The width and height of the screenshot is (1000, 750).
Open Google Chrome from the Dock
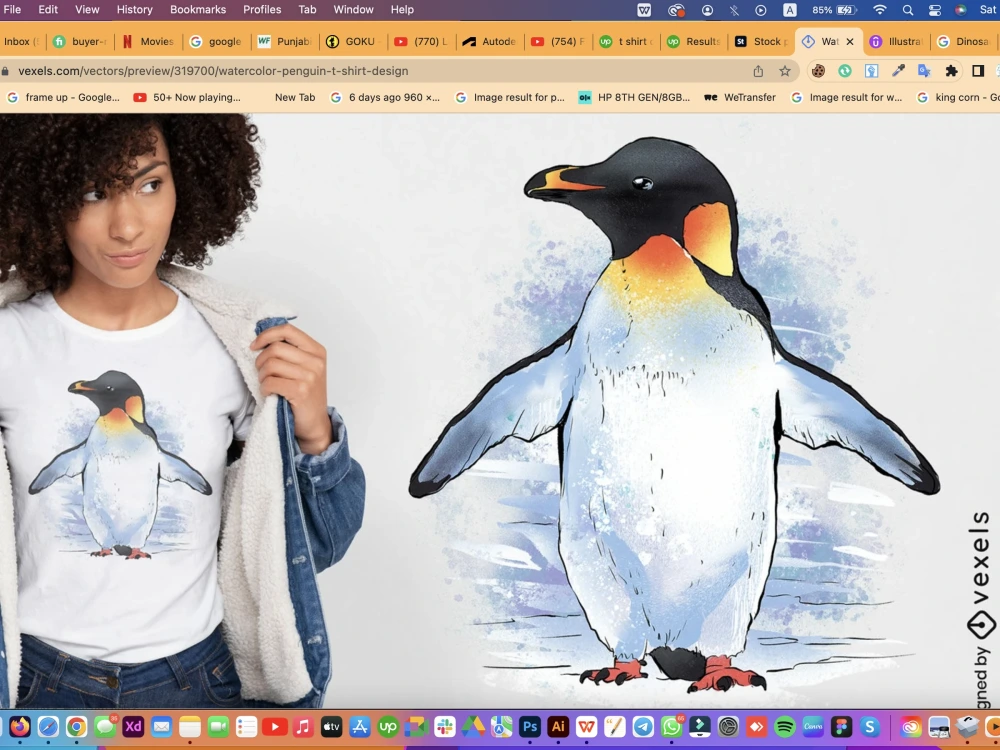point(77,726)
